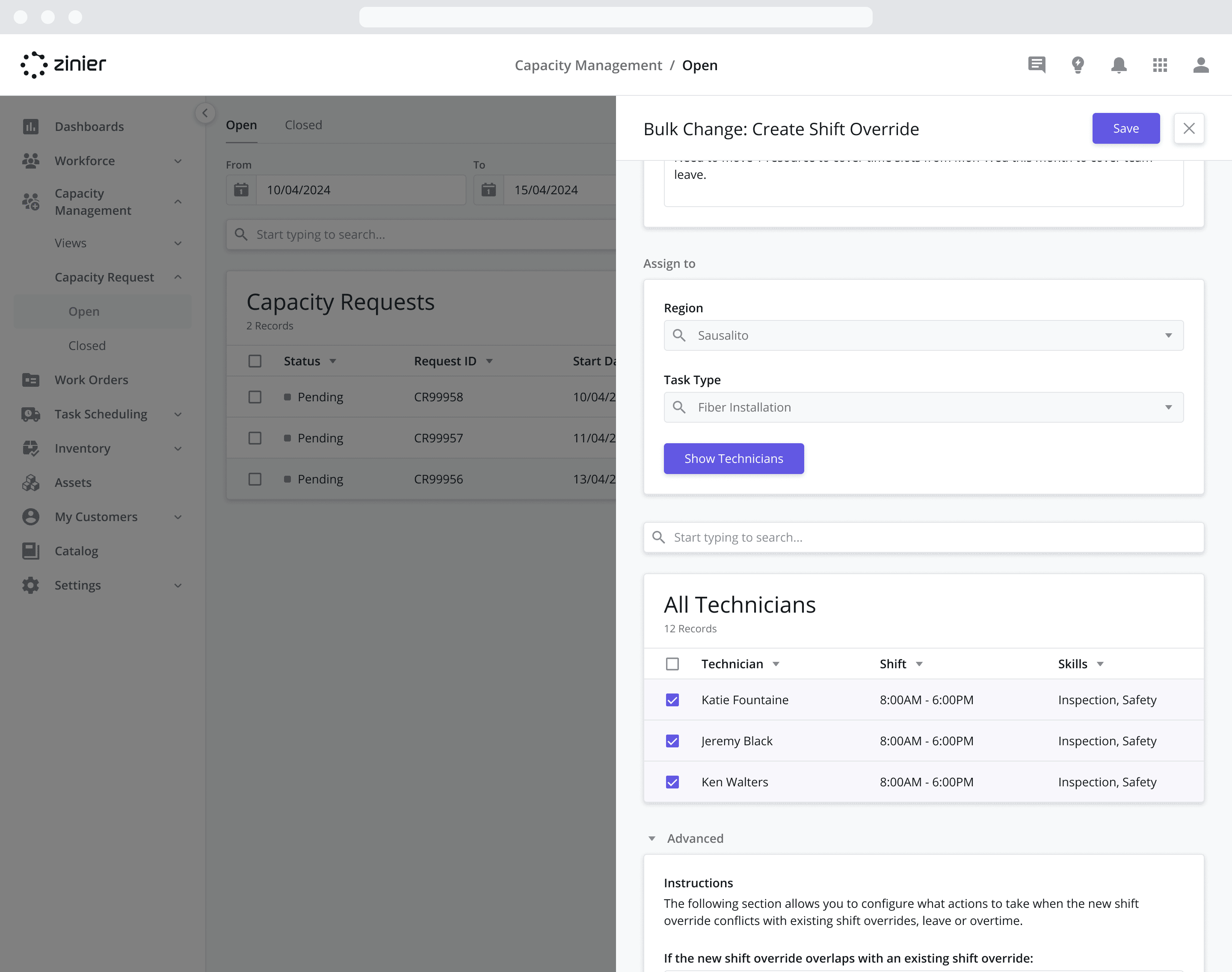Click the technician search magnifier icon
This screenshot has height=972, width=1232.
658,537
